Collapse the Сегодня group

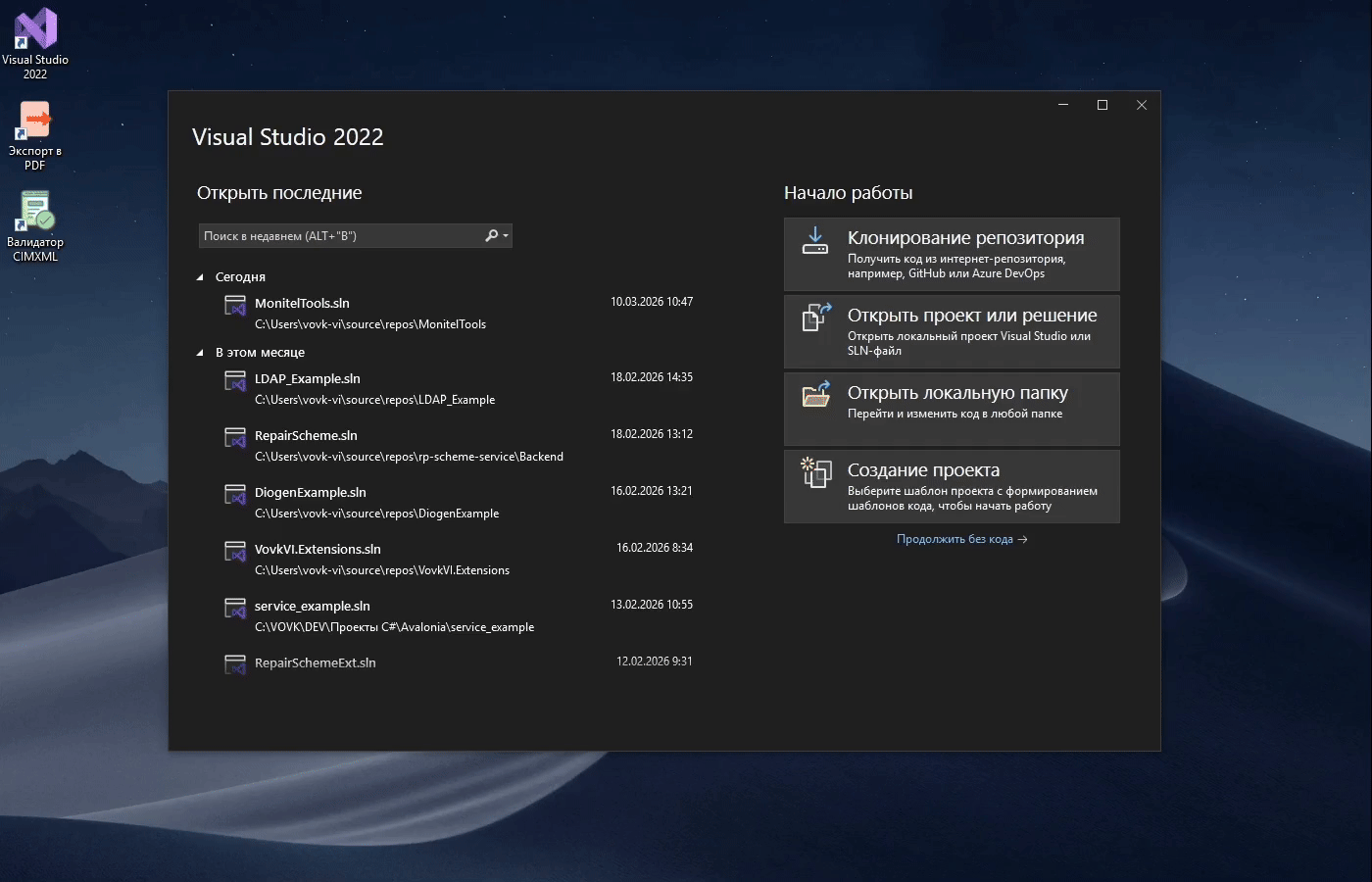pyautogui.click(x=200, y=277)
